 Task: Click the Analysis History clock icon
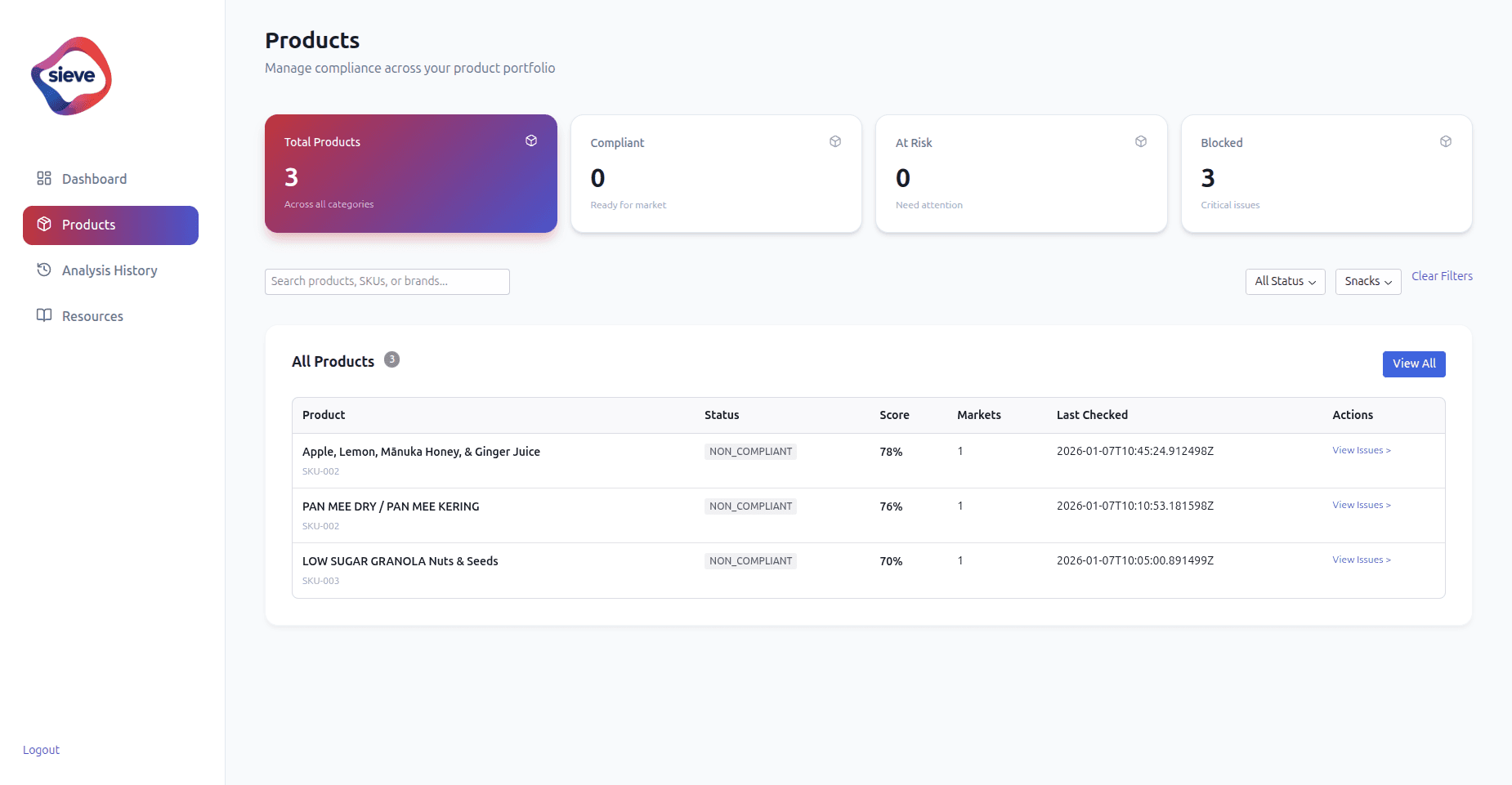point(45,270)
